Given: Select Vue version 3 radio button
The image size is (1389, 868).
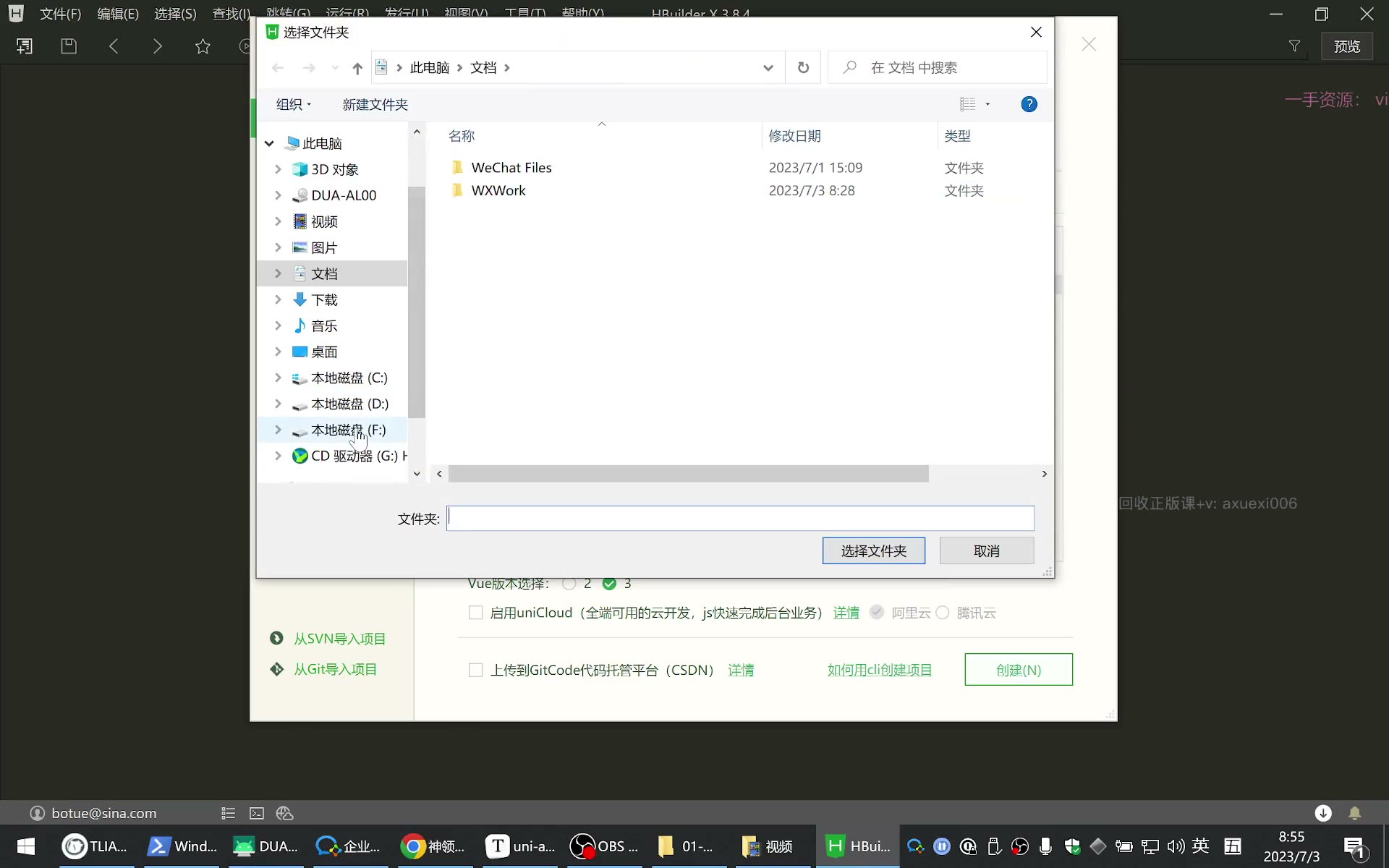Looking at the screenshot, I should pos(609,584).
